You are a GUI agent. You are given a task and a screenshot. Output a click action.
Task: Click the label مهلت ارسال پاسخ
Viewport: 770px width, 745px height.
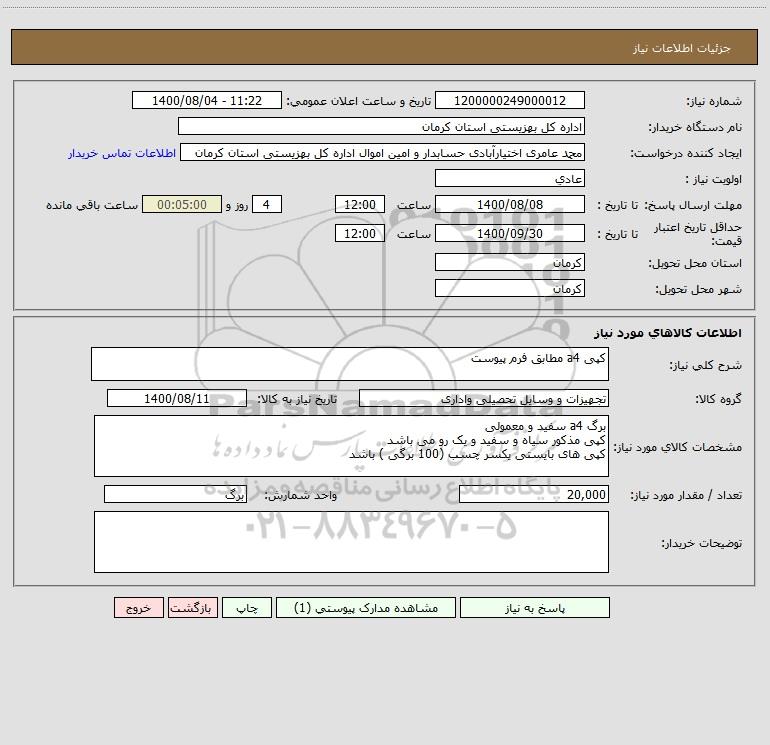pos(693,205)
